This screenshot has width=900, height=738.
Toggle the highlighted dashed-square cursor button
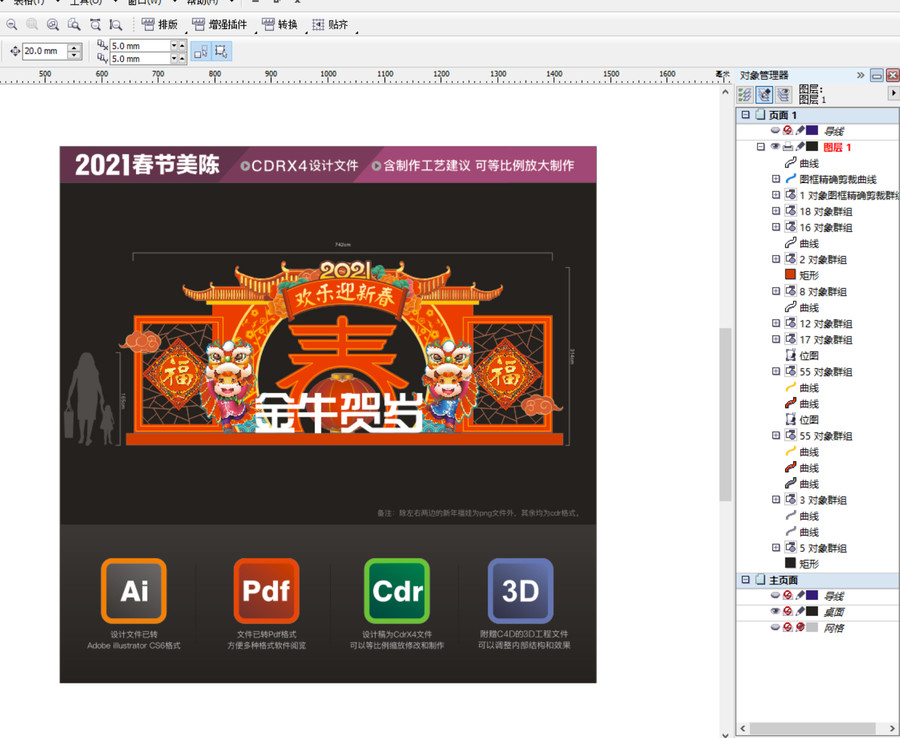tap(222, 52)
